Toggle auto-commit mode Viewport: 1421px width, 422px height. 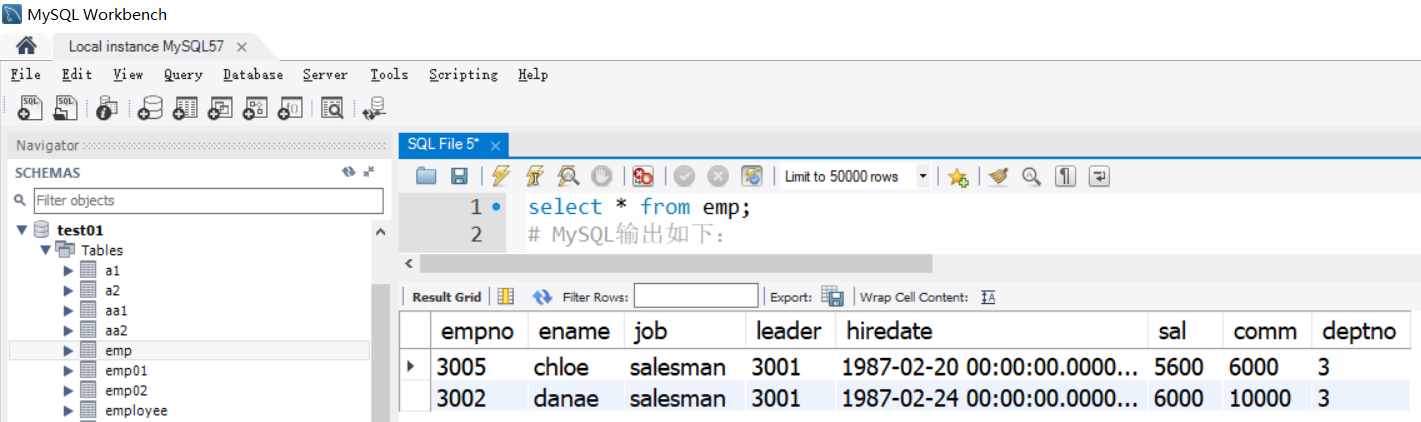pyautogui.click(x=752, y=177)
